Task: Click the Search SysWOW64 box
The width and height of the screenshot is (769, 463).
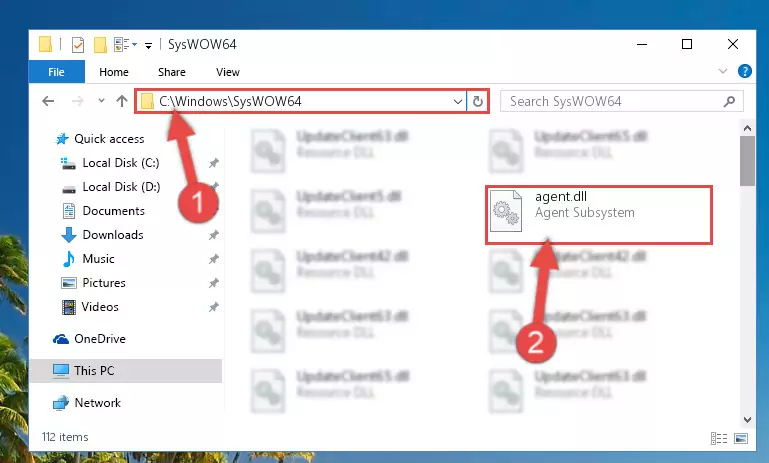Action: (621, 102)
